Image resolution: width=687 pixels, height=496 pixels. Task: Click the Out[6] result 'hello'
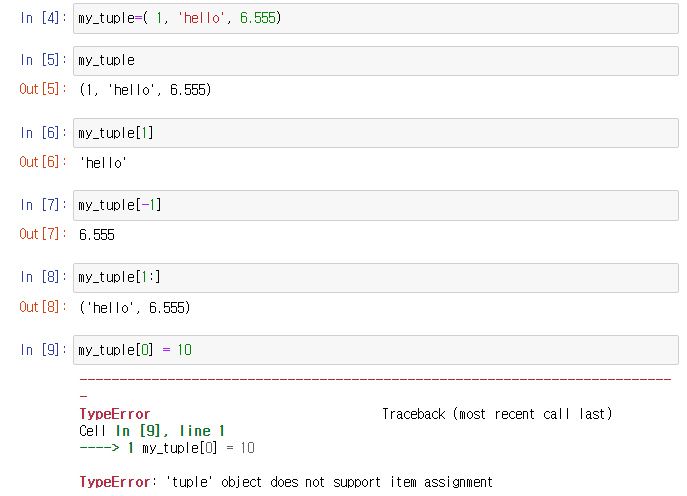click(103, 163)
